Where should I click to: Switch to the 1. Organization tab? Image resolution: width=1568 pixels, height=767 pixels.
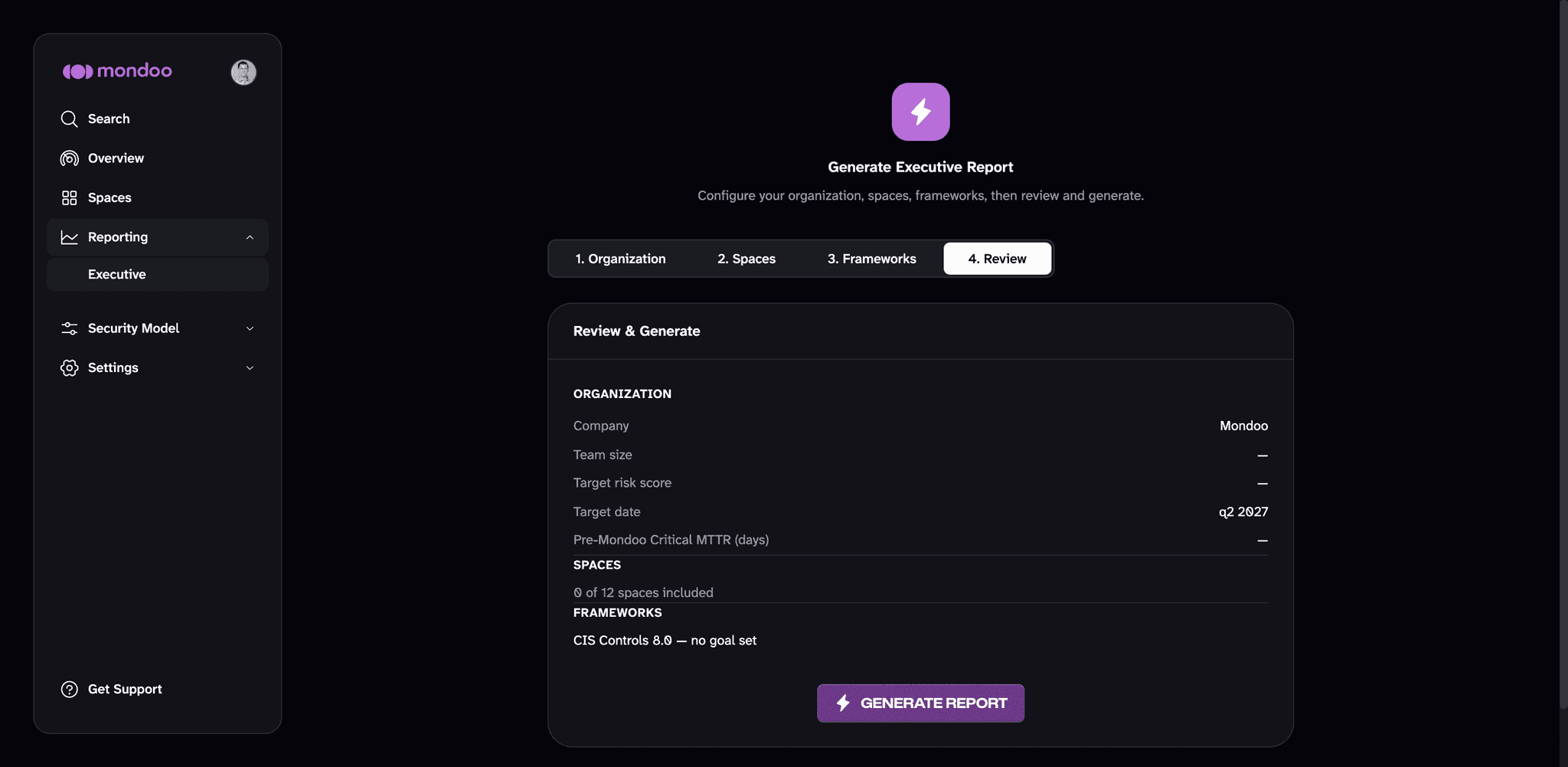(x=620, y=259)
